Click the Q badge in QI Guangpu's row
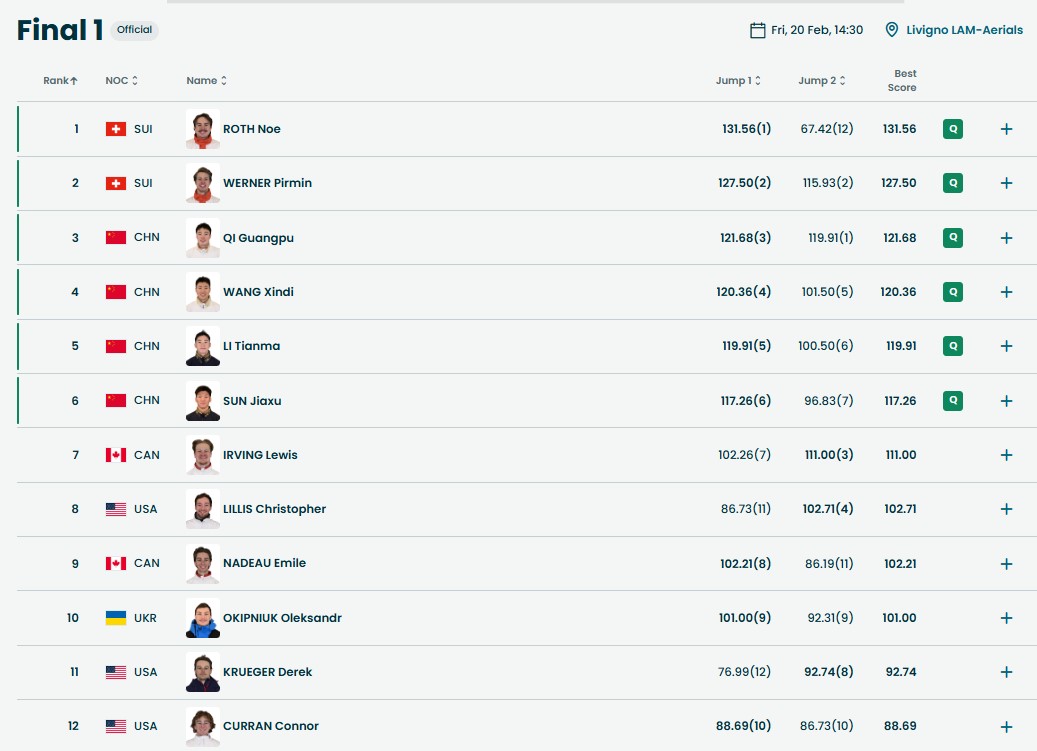Viewport: 1037px width, 751px height. (x=953, y=238)
